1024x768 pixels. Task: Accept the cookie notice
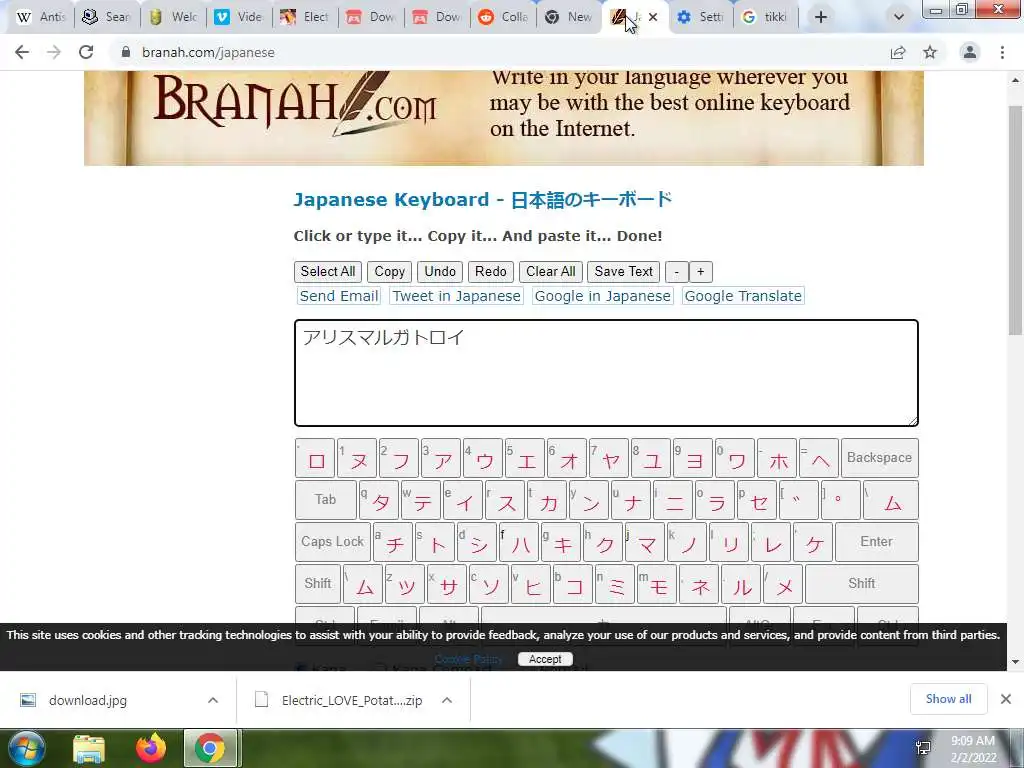click(545, 659)
